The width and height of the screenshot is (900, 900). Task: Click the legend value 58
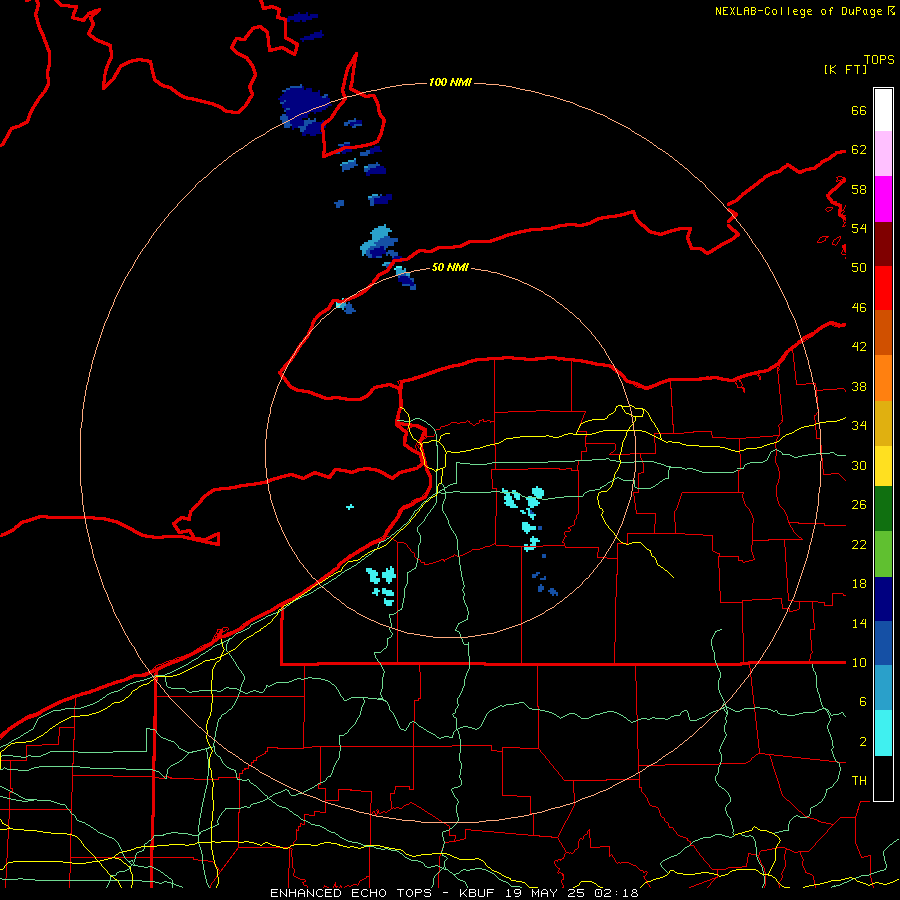coord(859,189)
